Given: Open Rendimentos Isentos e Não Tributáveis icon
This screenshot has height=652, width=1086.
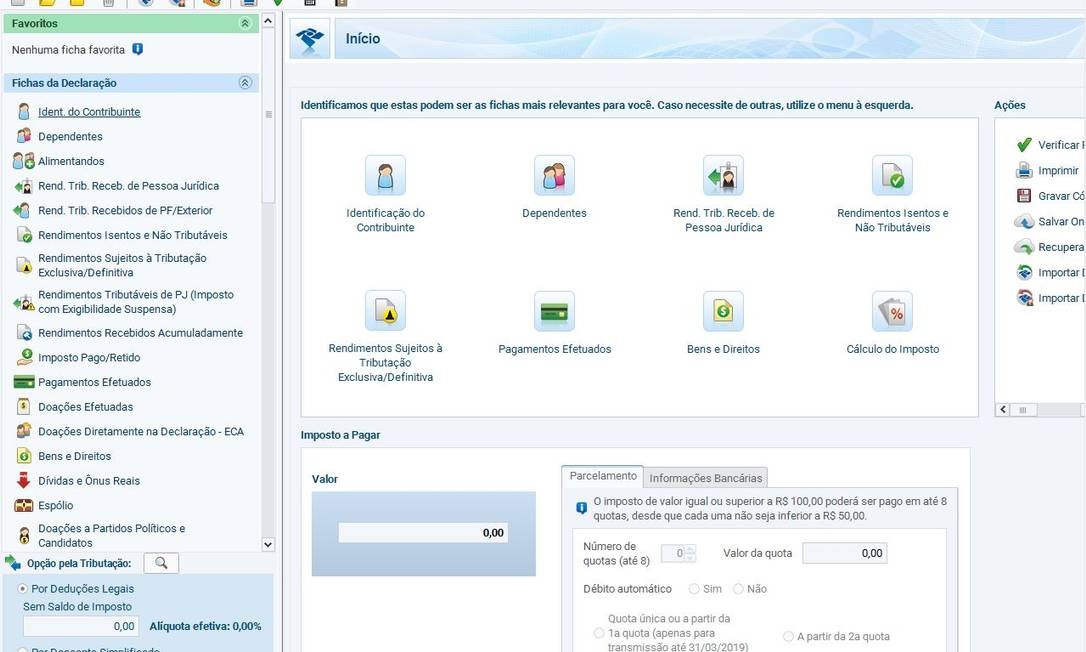Looking at the screenshot, I should pyautogui.click(x=892, y=176).
